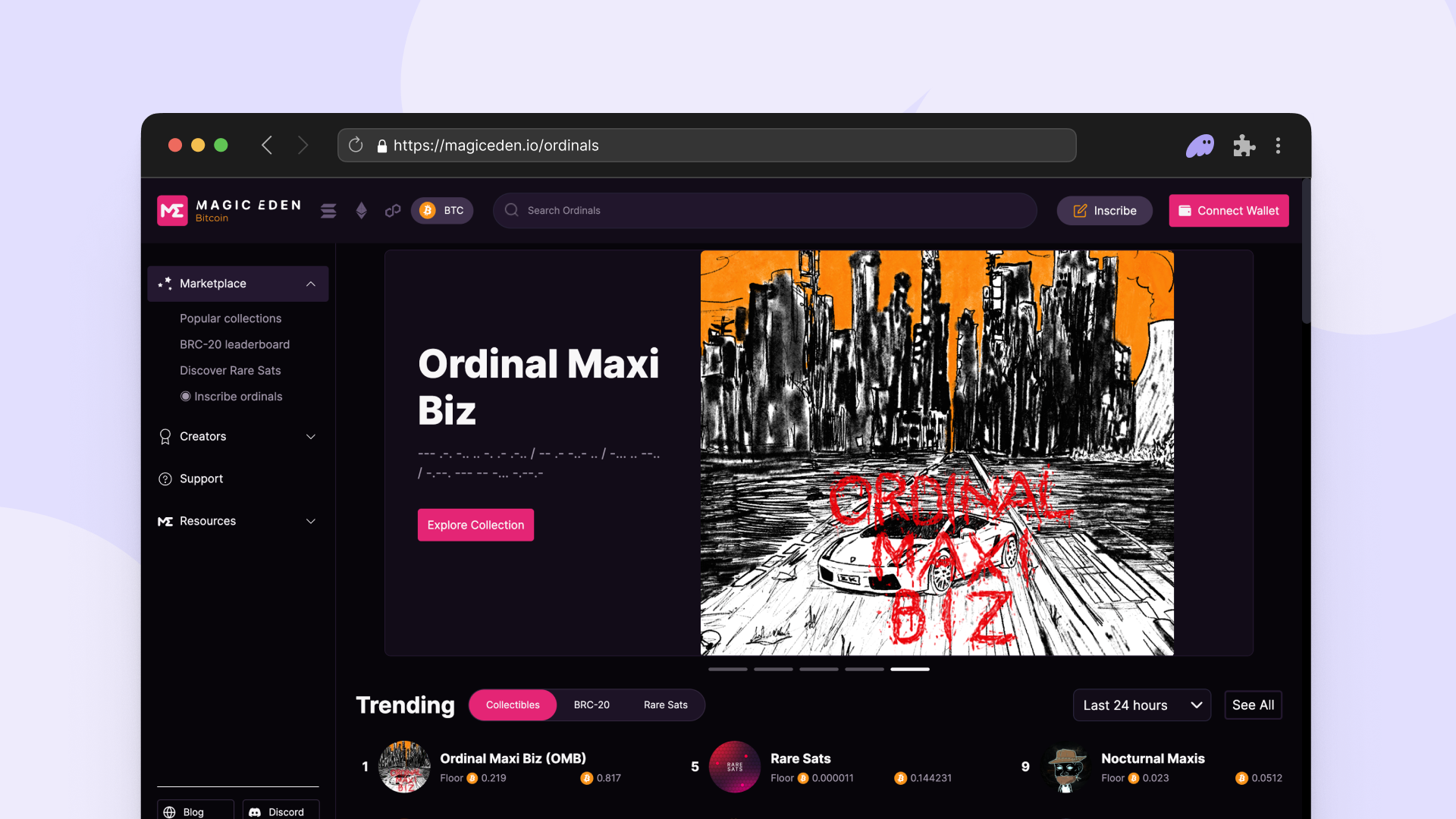Viewport: 1456px width, 819px height.
Task: Click the Explore Collection button
Action: click(x=475, y=525)
